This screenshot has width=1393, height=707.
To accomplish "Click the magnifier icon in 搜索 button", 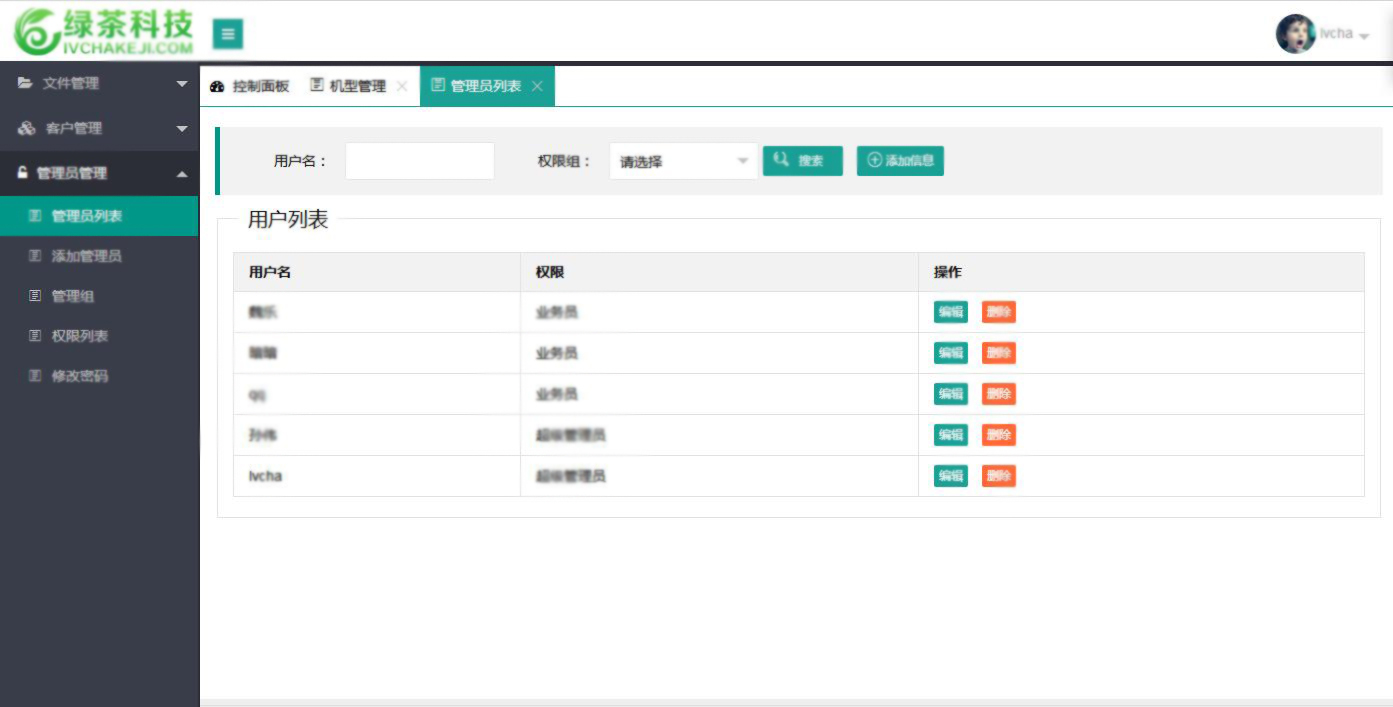I will click(782, 160).
